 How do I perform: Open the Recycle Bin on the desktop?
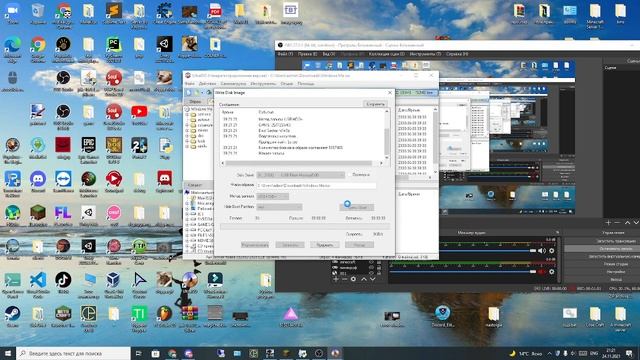click(38, 10)
